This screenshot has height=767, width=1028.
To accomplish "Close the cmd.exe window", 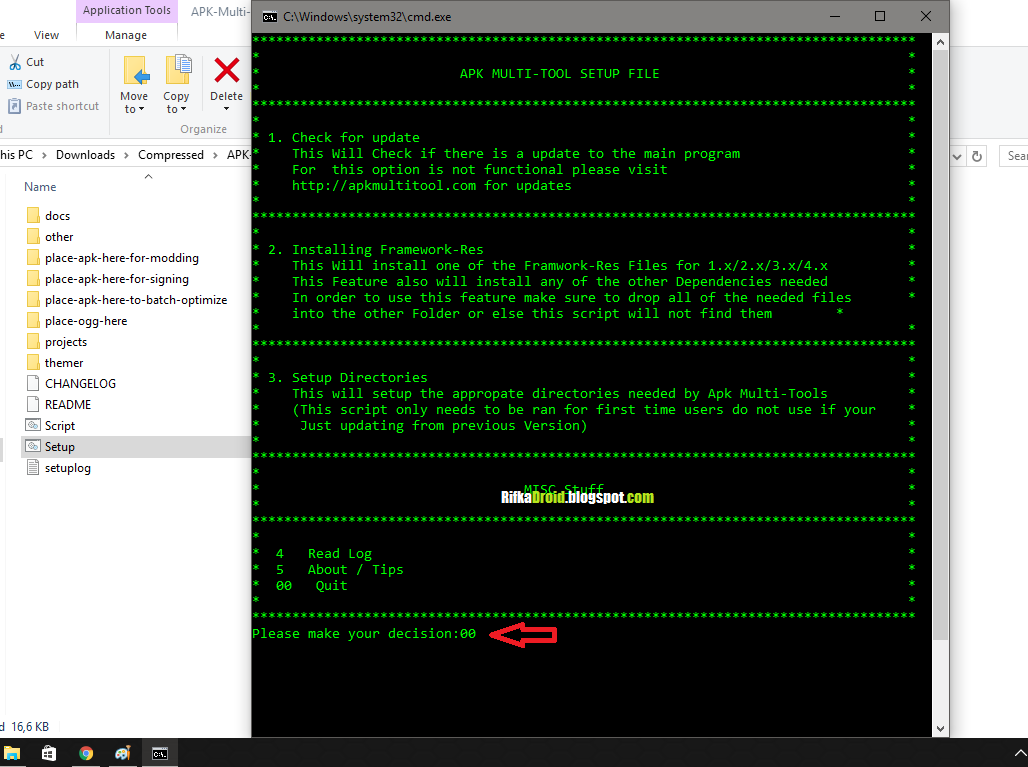I will [x=926, y=16].
